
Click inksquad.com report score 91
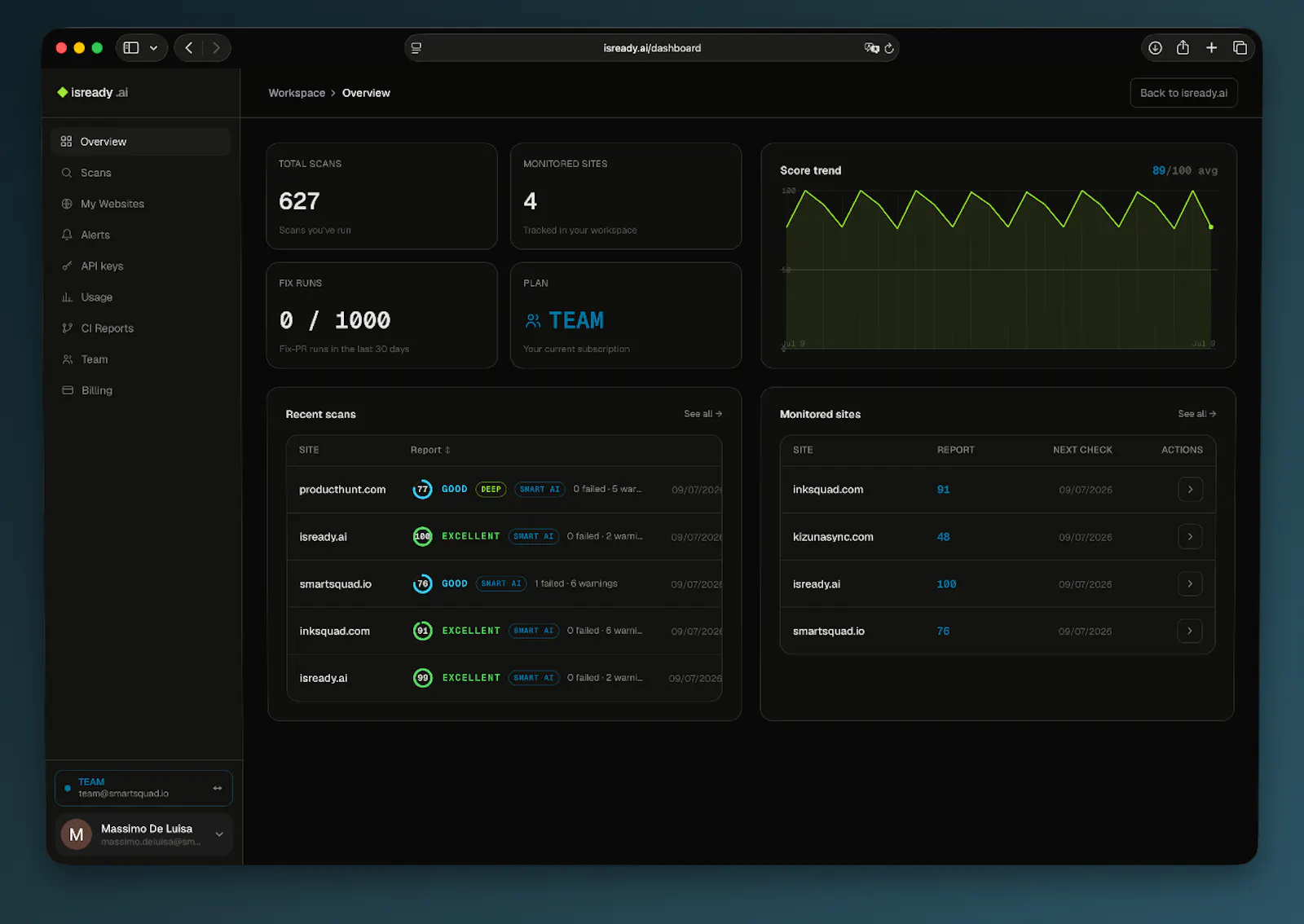943,490
